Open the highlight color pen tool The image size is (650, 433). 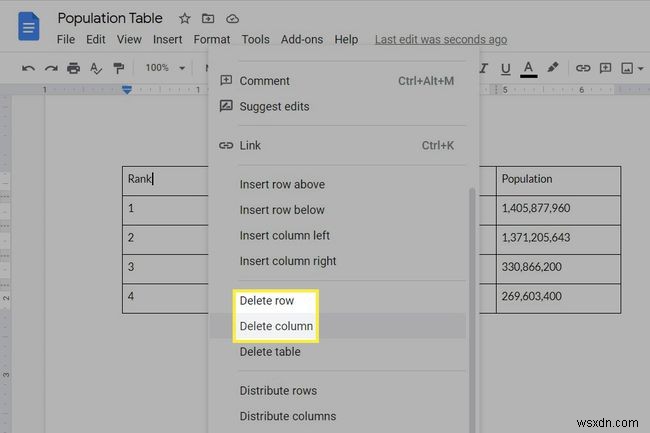tap(553, 68)
